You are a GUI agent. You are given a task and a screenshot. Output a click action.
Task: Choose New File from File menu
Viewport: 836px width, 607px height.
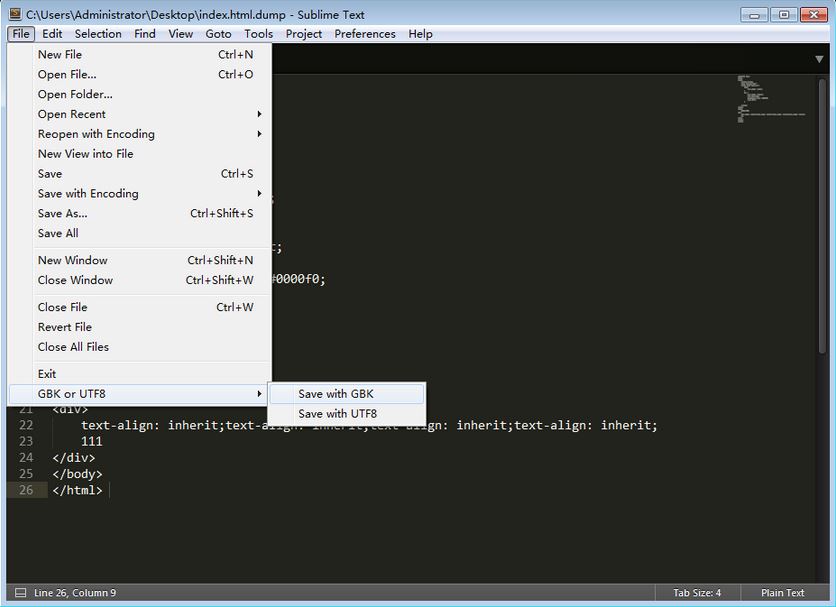point(140,54)
